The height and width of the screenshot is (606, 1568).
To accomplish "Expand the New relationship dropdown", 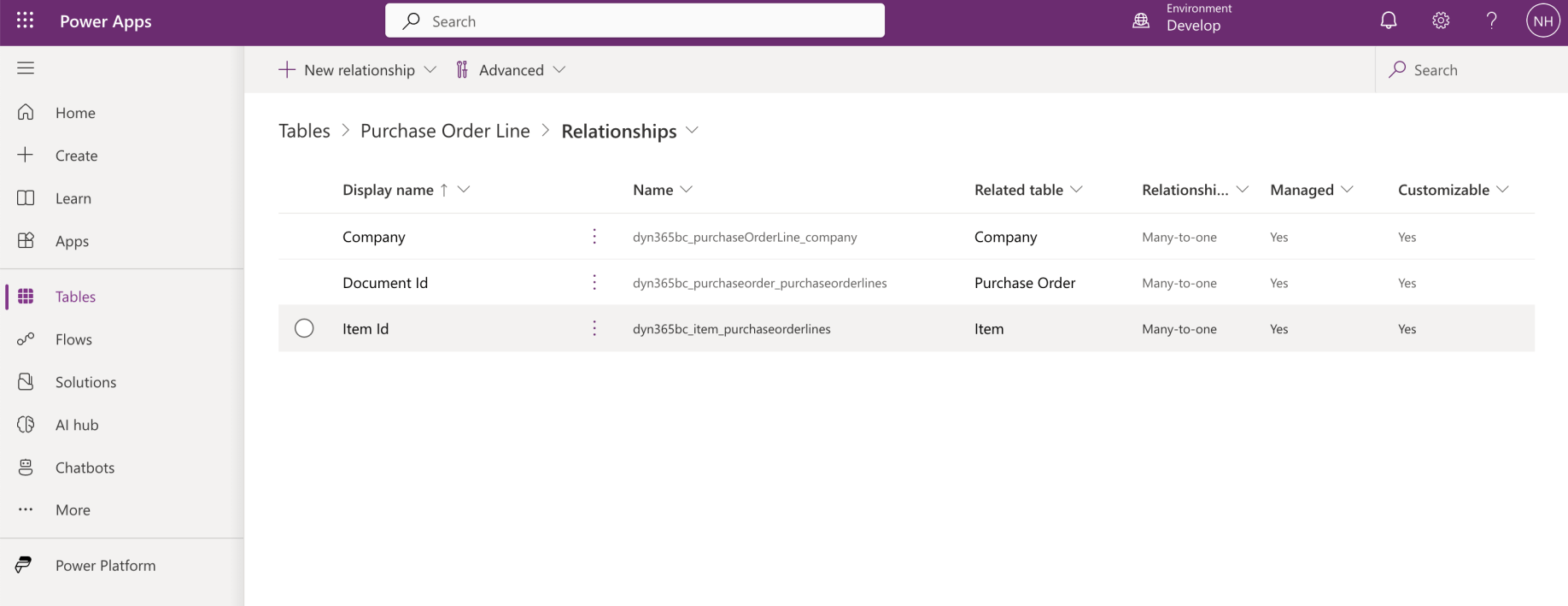I will tap(430, 70).
